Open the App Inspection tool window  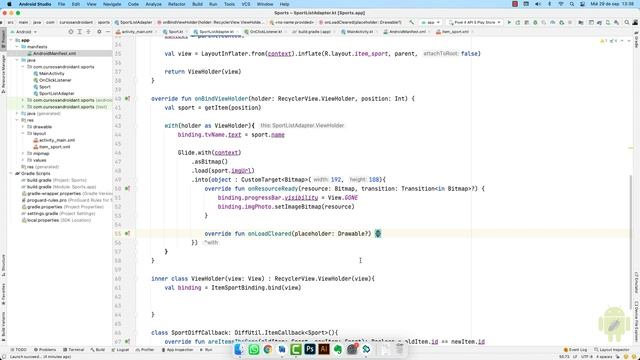pyautogui.click(x=178, y=350)
